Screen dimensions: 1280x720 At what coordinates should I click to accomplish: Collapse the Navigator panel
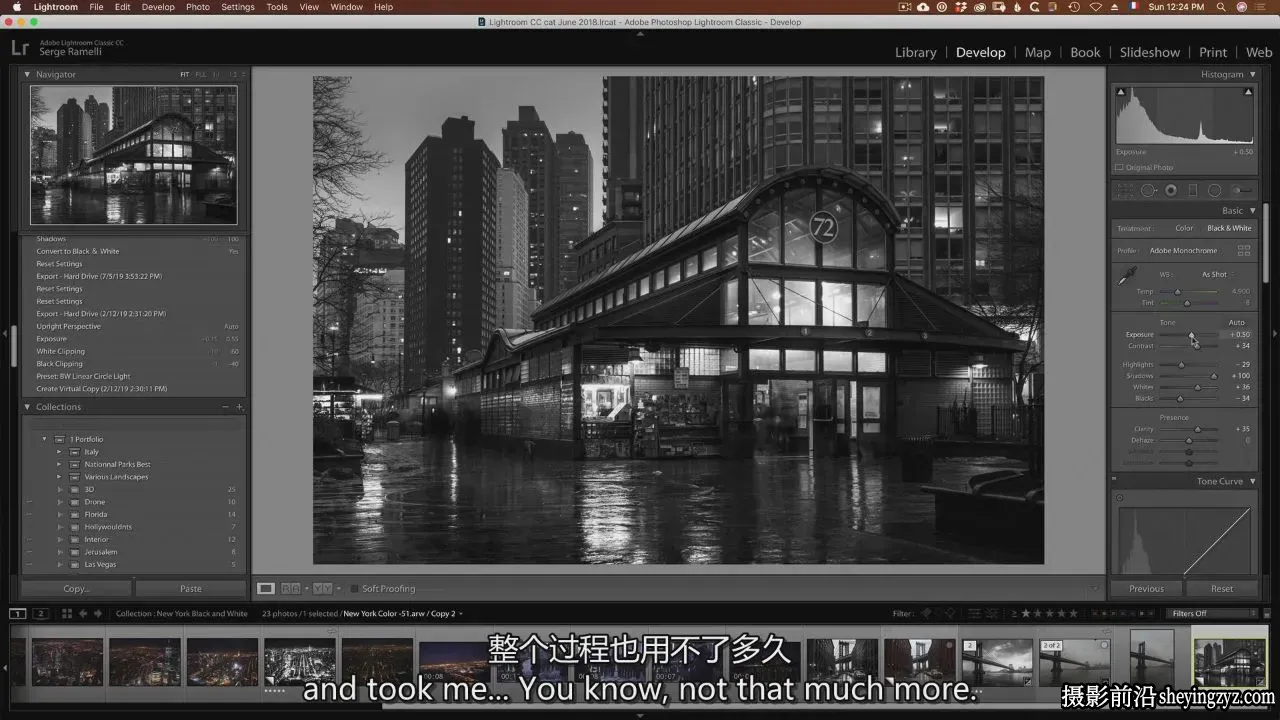point(27,74)
